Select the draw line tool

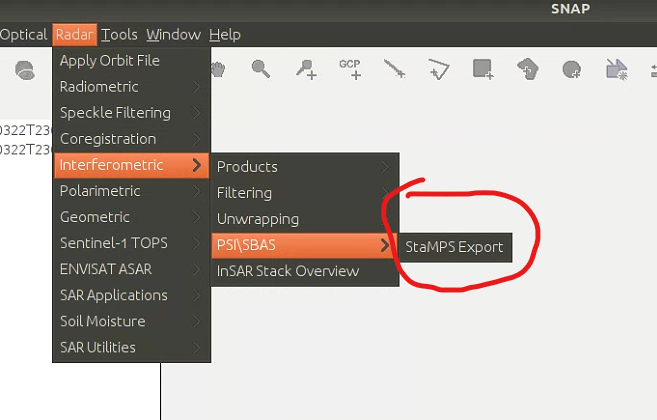[x=394, y=69]
